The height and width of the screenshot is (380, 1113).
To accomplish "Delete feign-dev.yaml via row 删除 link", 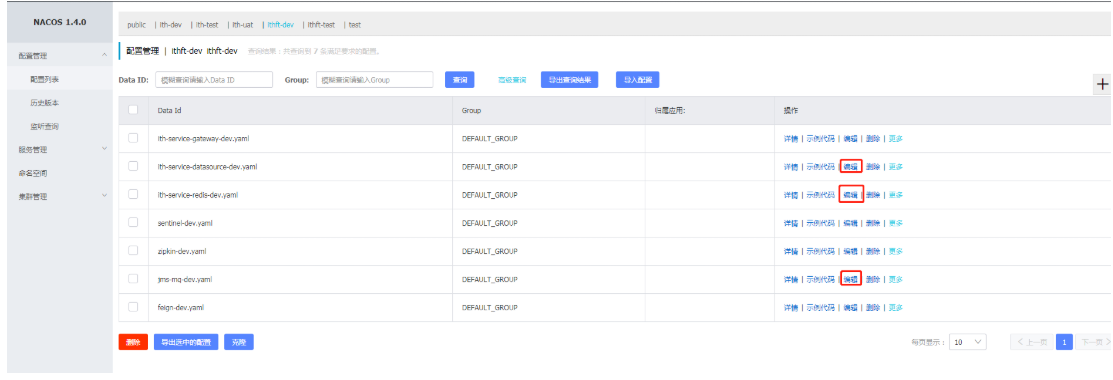I will point(873,308).
